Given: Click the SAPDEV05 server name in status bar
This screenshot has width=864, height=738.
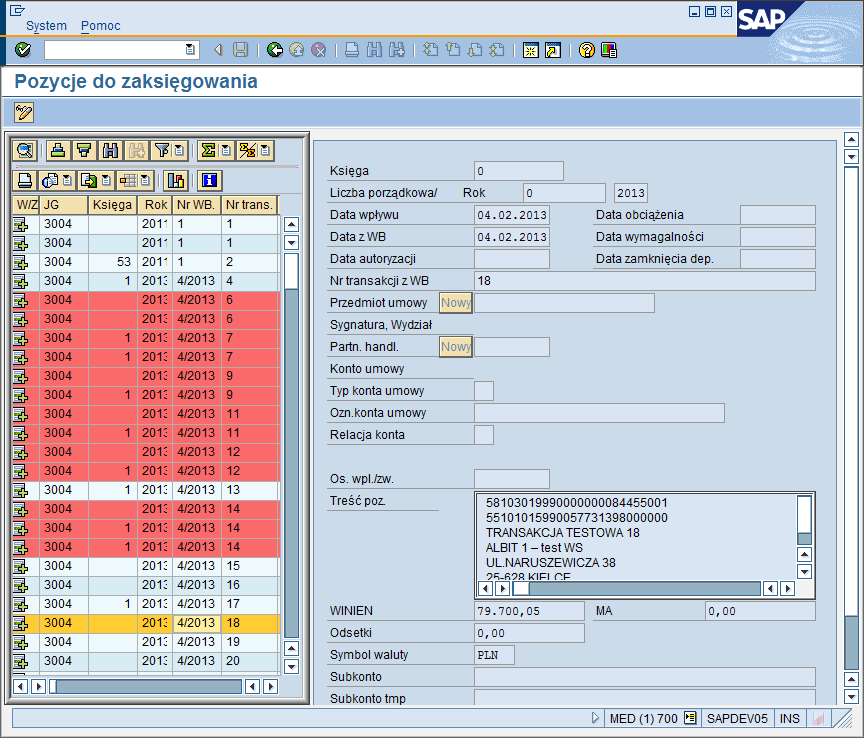Looking at the screenshot, I should [737, 719].
